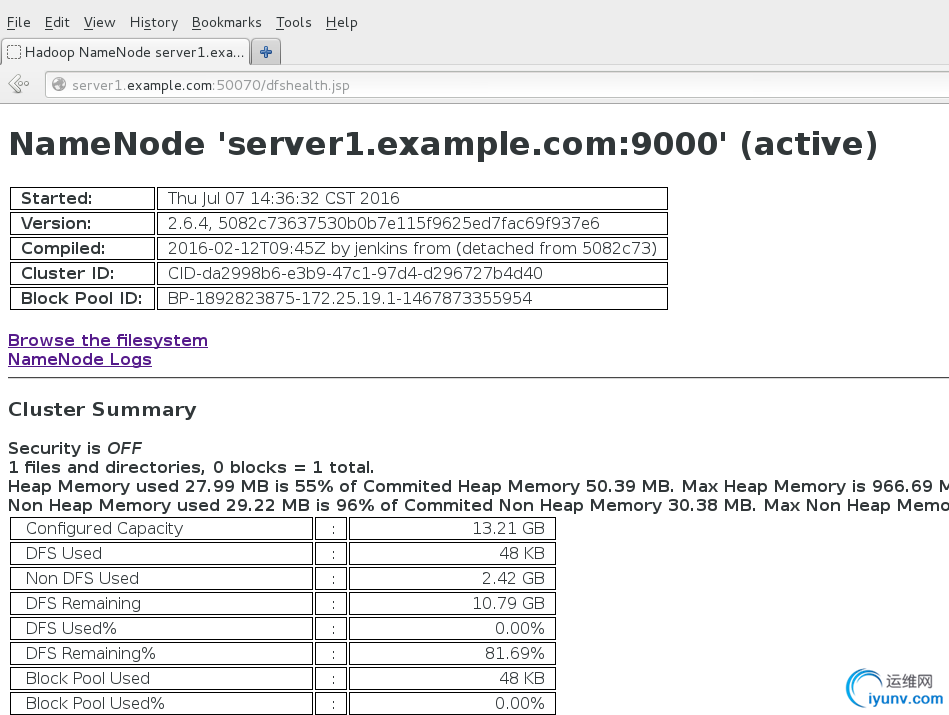The image size is (949, 715).
Task: Open the View menu
Action: coord(99,22)
